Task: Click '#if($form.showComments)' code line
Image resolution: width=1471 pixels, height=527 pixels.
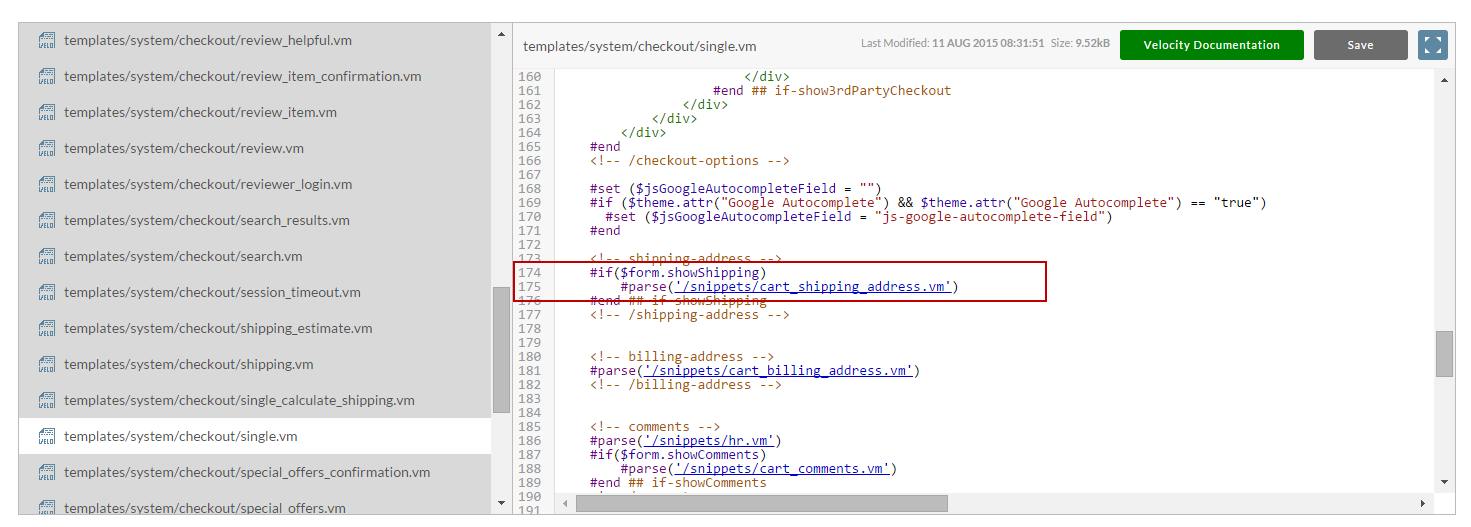Action: [x=678, y=455]
